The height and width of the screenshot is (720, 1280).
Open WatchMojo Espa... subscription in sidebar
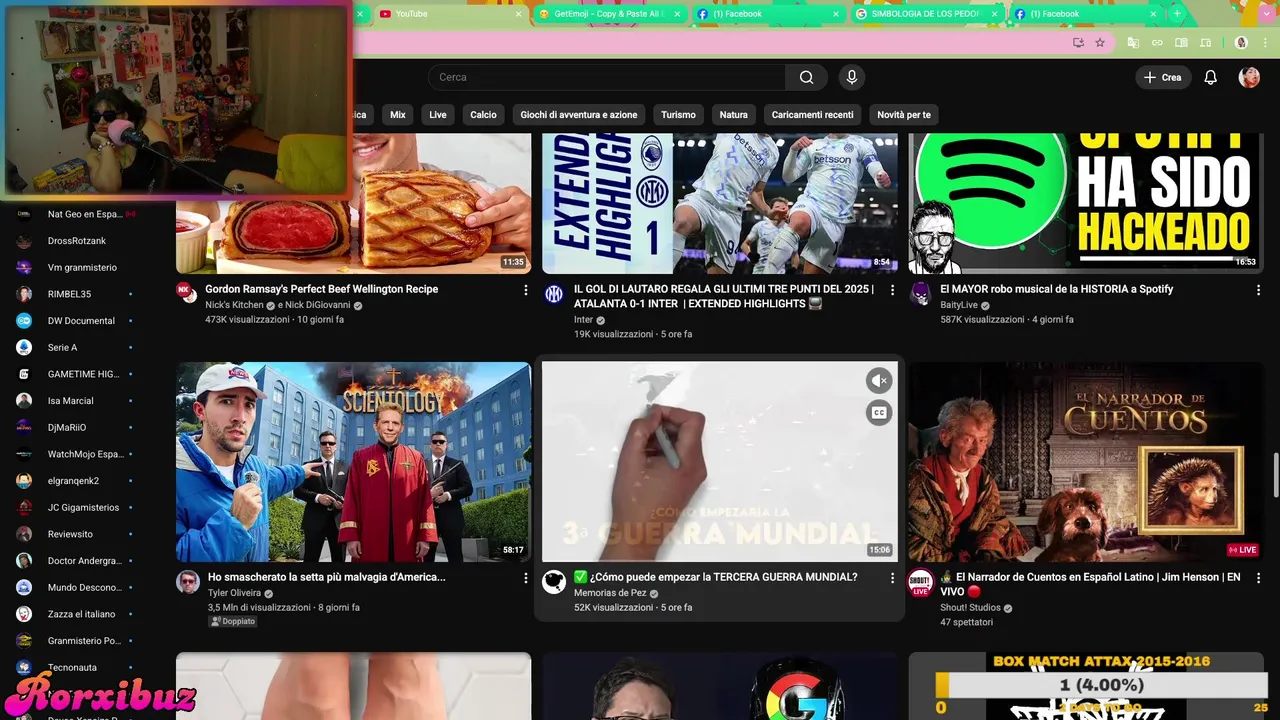point(77,454)
